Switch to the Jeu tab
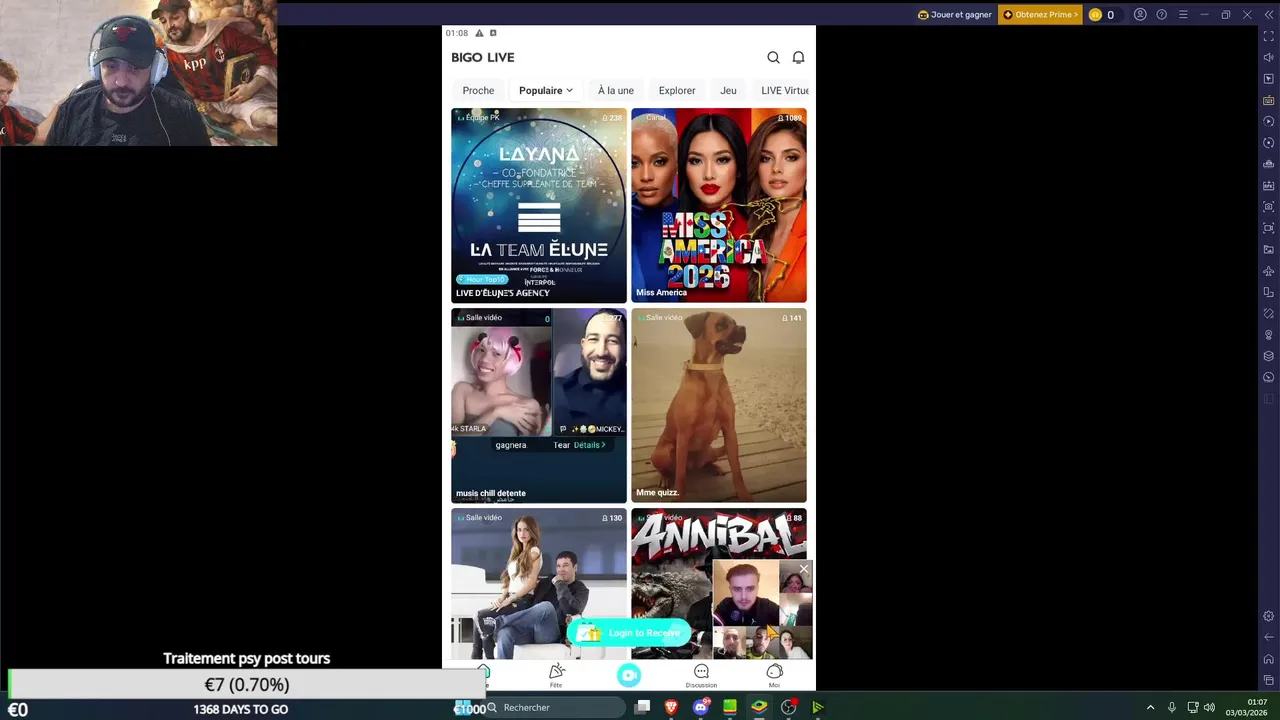This screenshot has width=1280, height=720. click(x=728, y=90)
